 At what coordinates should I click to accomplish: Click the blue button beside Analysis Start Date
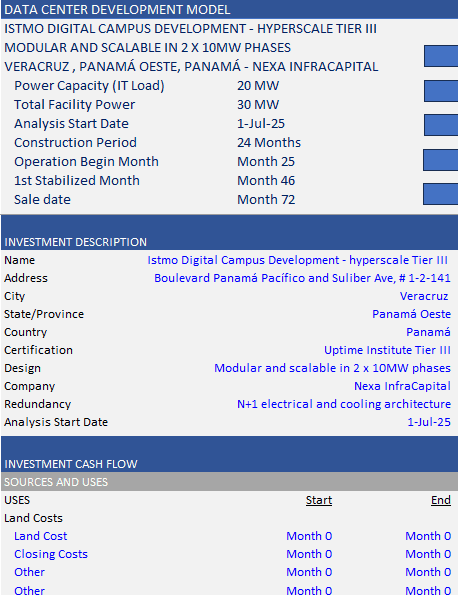coord(441,125)
